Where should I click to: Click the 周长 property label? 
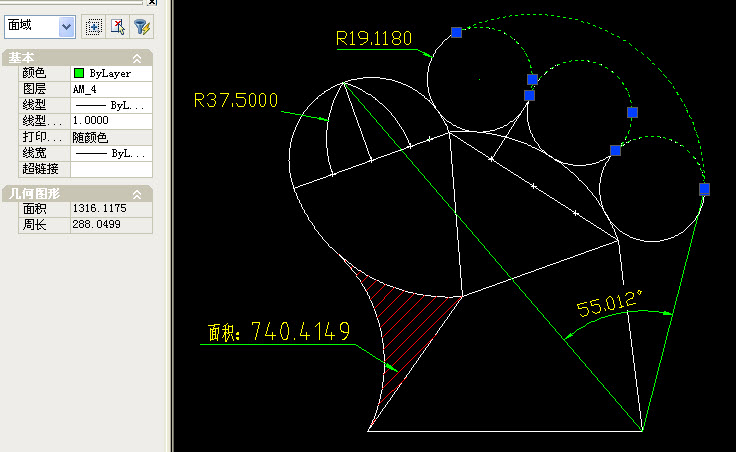(x=34, y=224)
